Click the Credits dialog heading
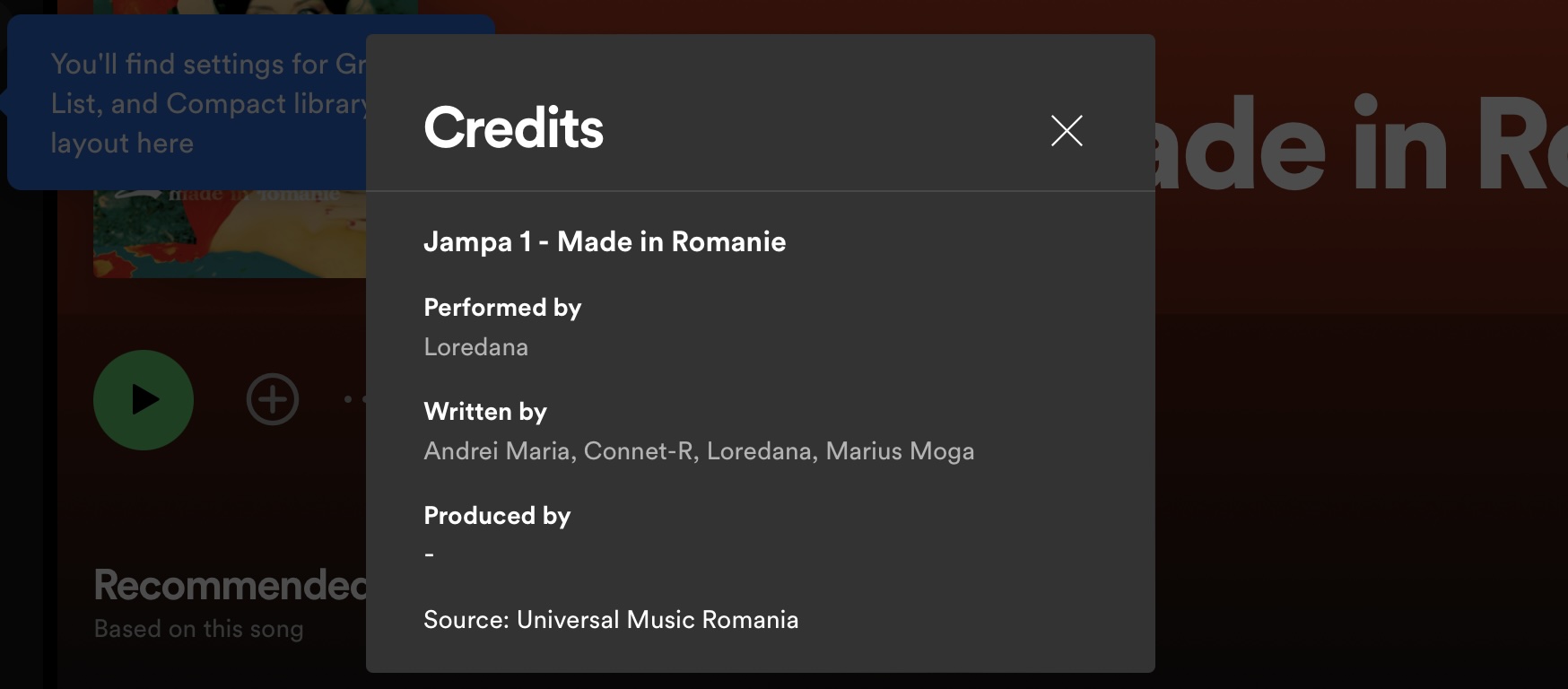The height and width of the screenshot is (689, 1568). [x=513, y=127]
